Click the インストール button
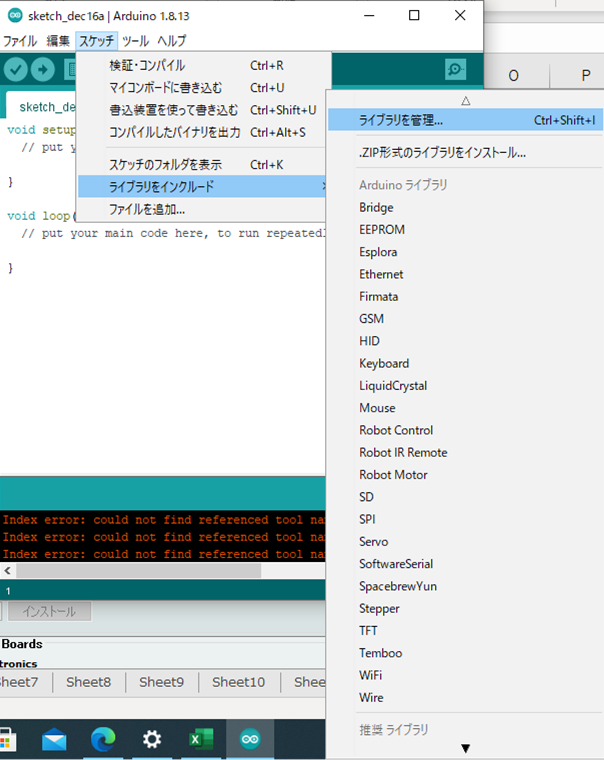This screenshot has height=760, width=604. click(49, 612)
